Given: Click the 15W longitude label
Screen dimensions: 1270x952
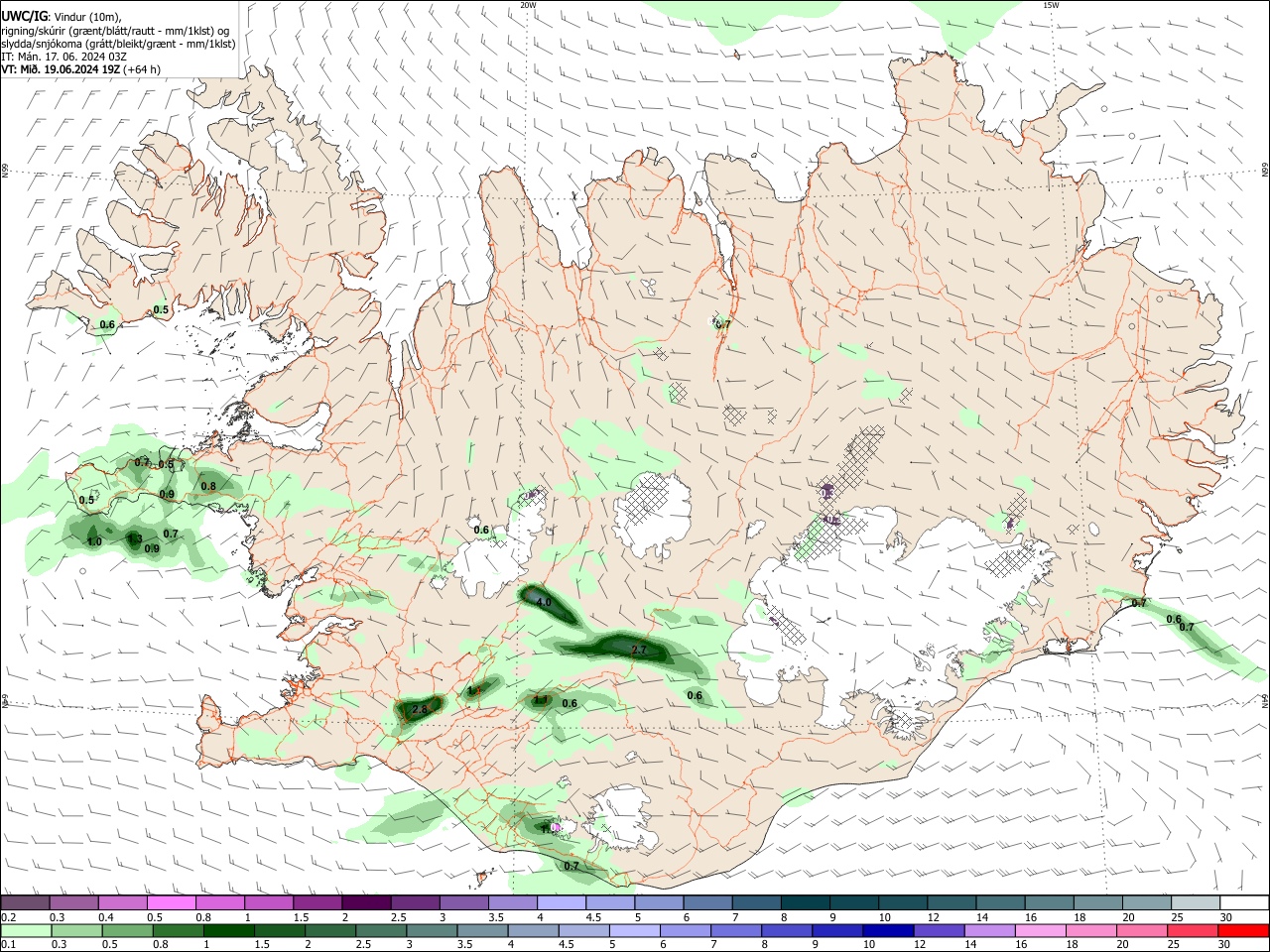Looking at the screenshot, I should [1051, 5].
